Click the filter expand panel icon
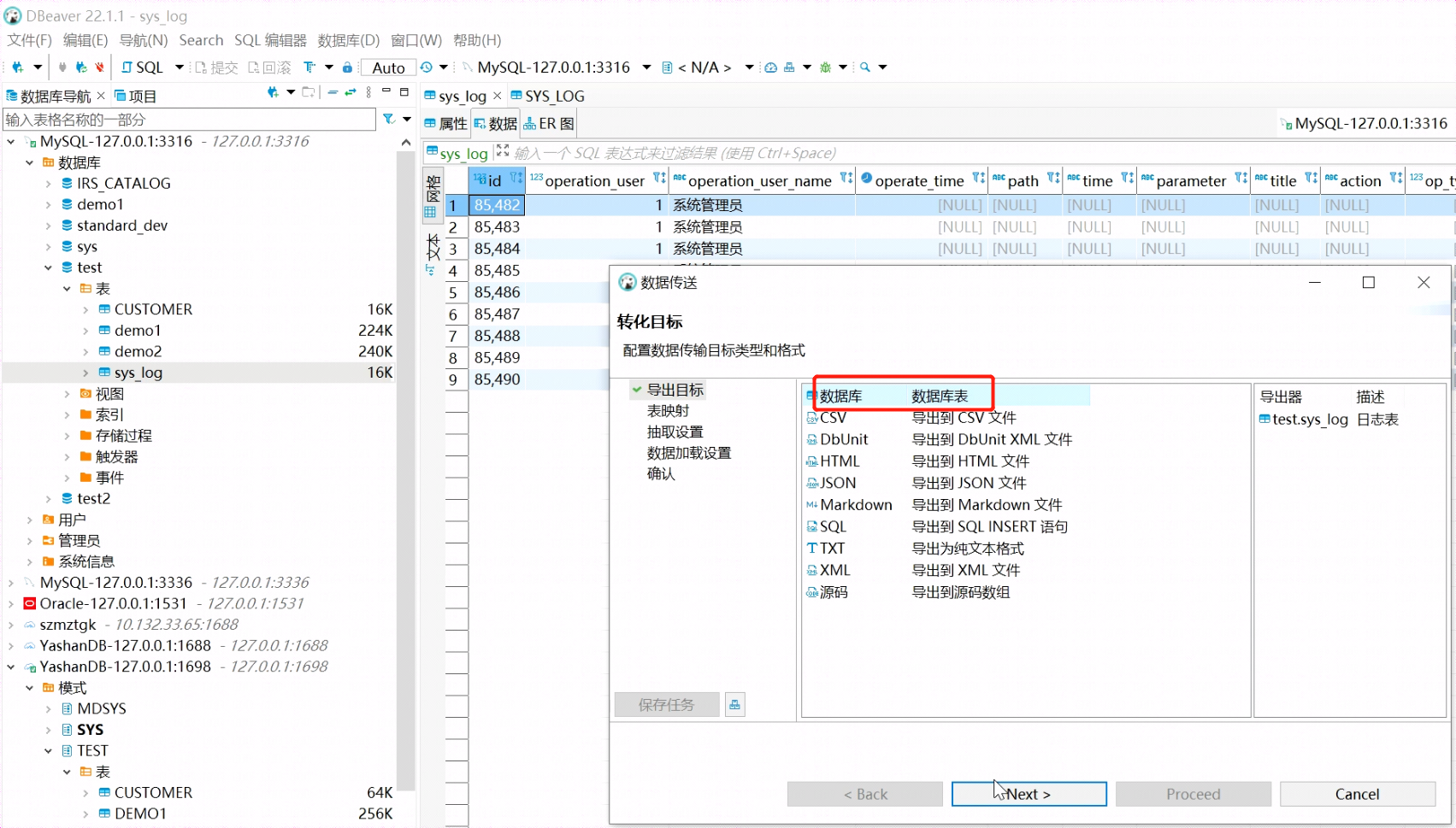The width and height of the screenshot is (1456, 828). click(503, 151)
